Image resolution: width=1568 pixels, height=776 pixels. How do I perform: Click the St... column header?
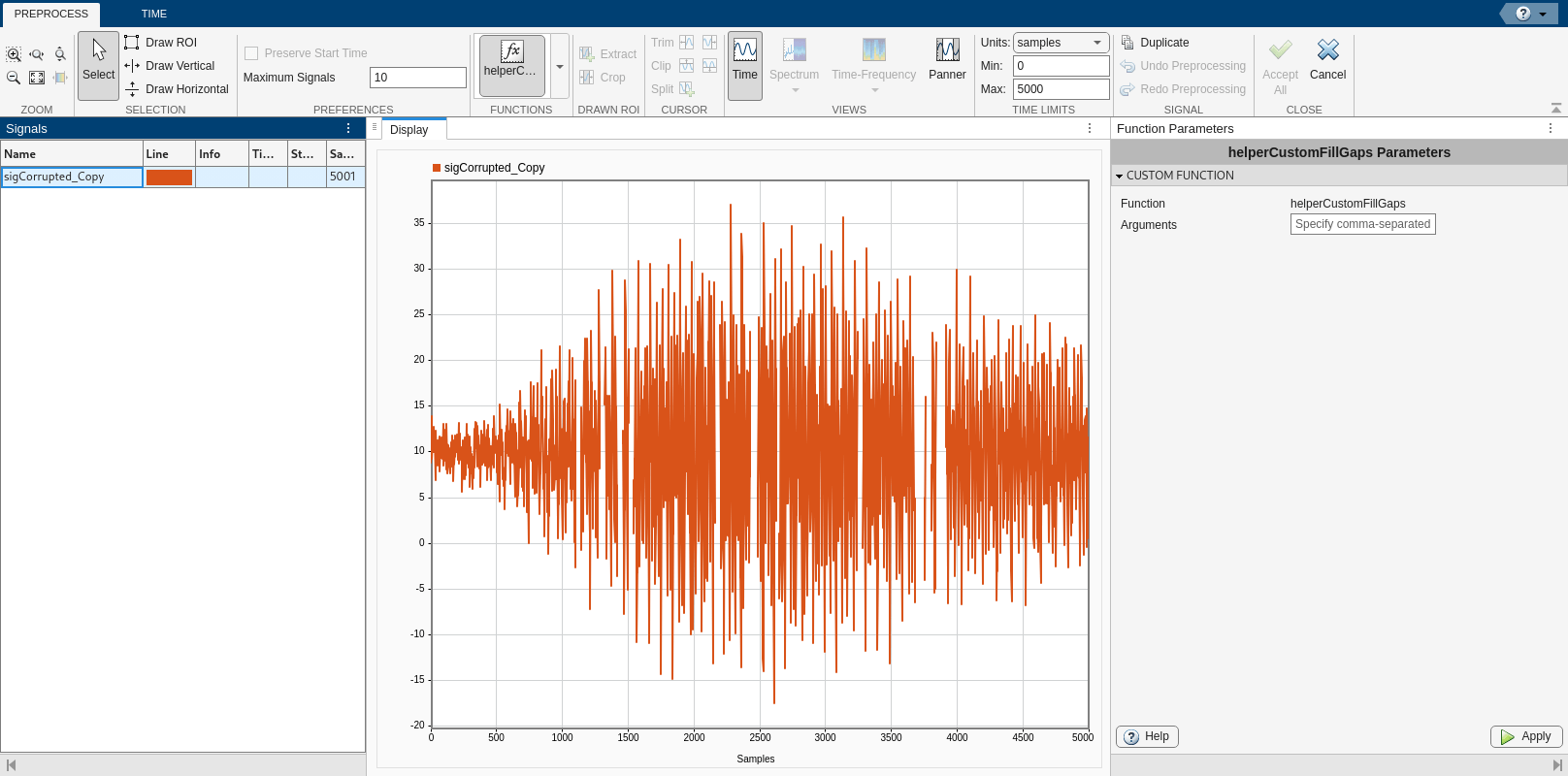click(x=307, y=154)
